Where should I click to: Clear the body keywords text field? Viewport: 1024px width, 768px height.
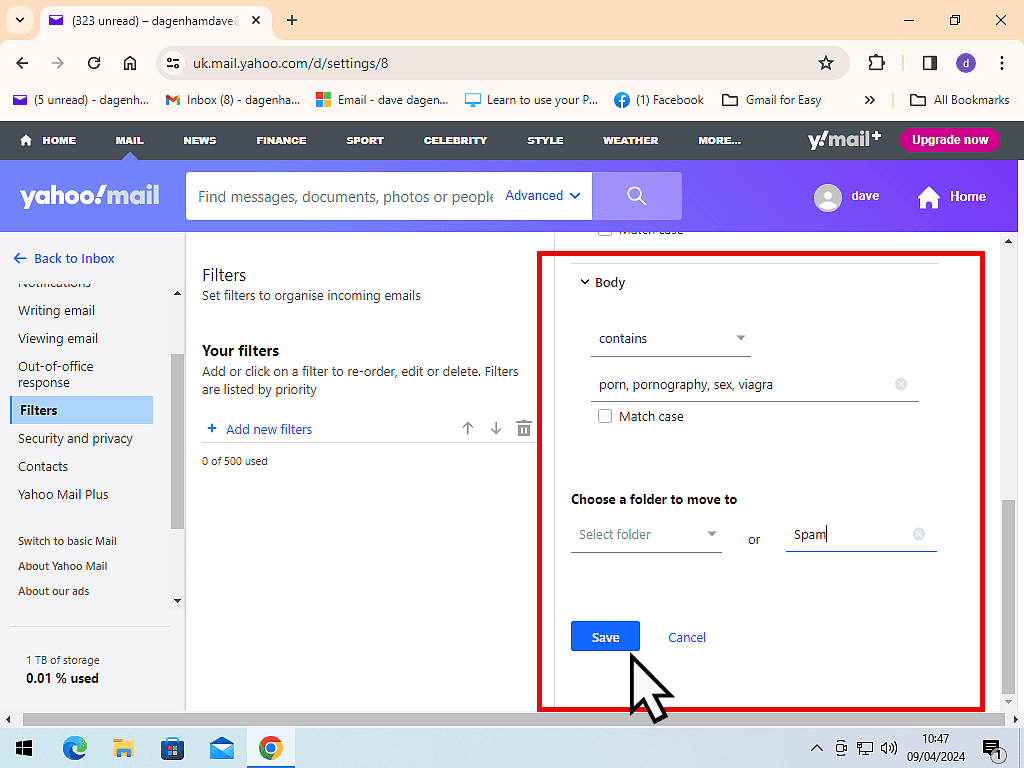[900, 384]
